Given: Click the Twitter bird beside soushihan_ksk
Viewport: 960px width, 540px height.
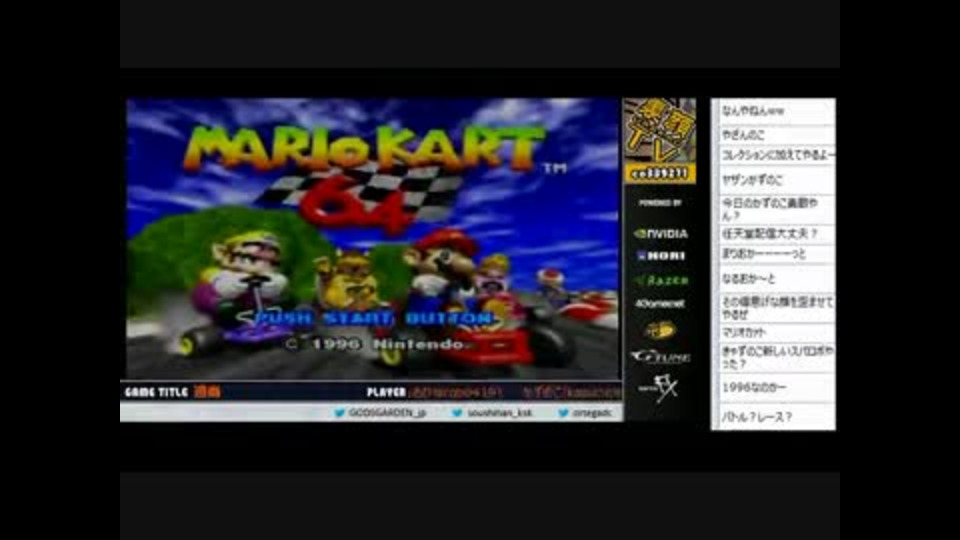Looking at the screenshot, I should pos(457,413).
